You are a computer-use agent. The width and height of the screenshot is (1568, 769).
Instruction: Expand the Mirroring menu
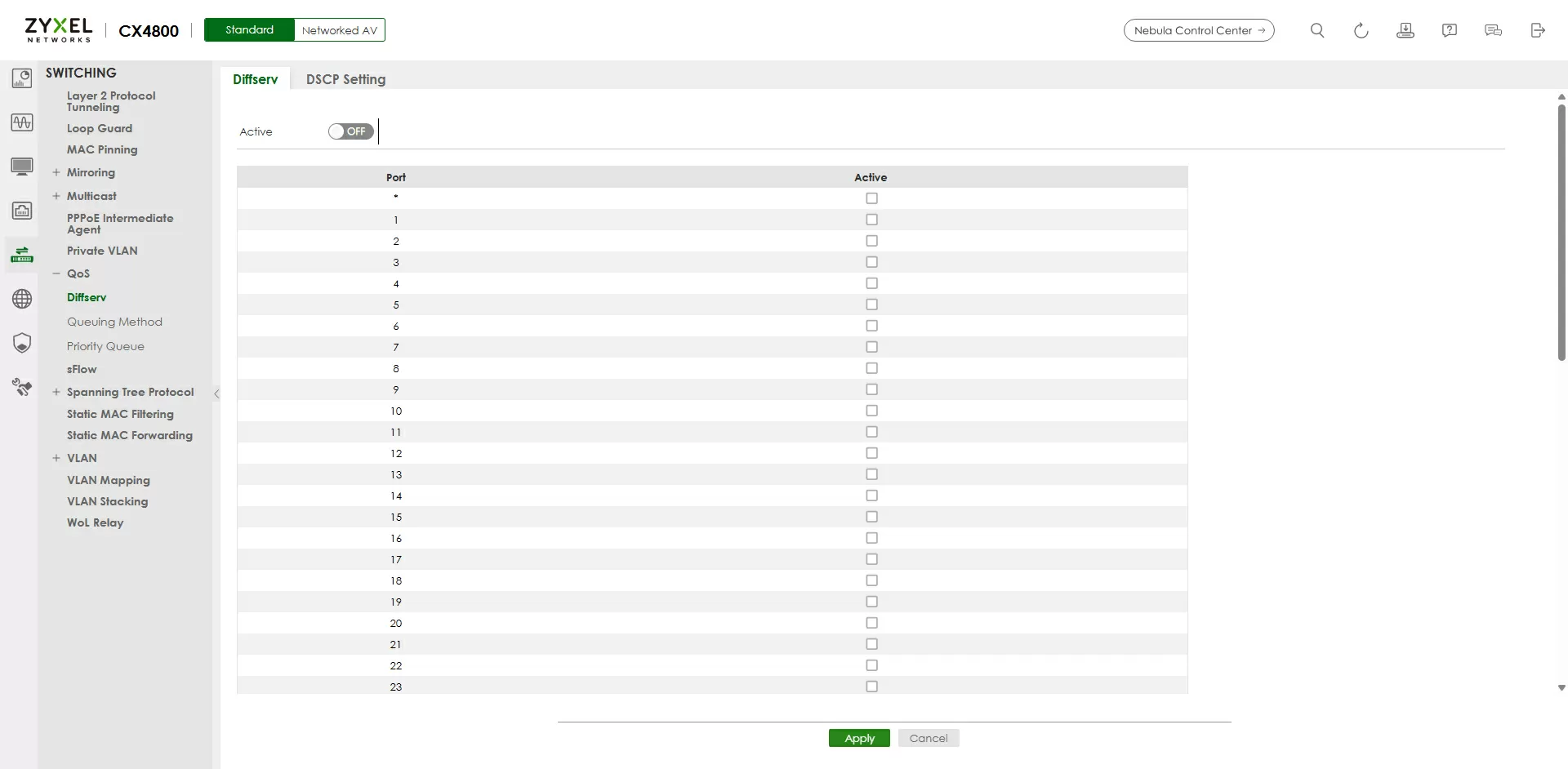tap(56, 172)
